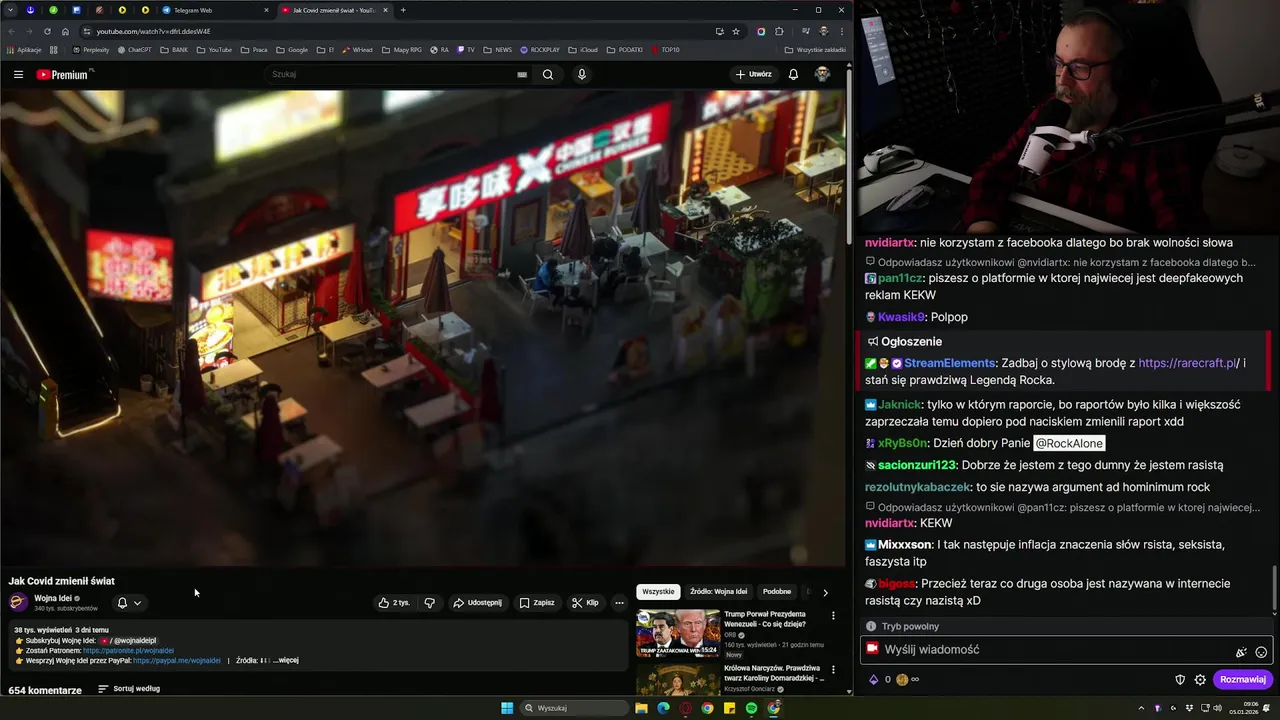Open a new browser tab
This screenshot has width=1280, height=720.
point(403,10)
